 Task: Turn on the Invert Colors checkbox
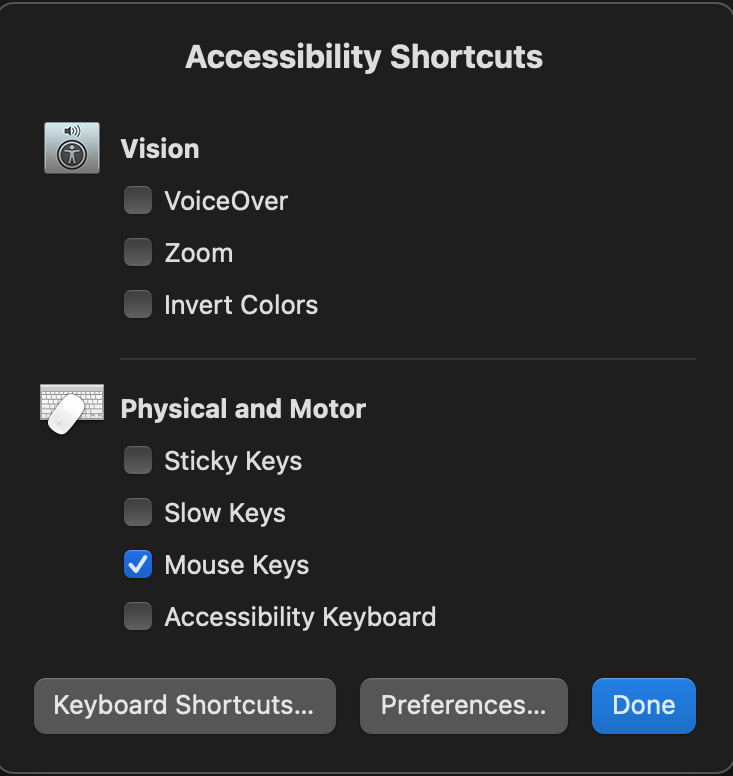(x=138, y=305)
